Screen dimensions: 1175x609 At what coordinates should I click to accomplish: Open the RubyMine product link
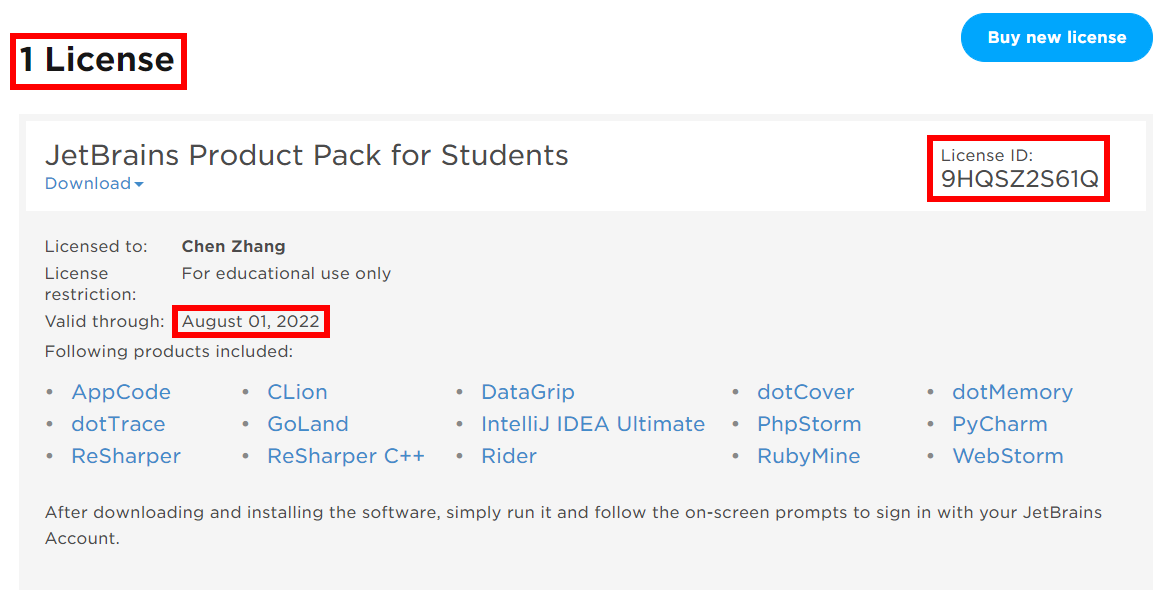tap(809, 456)
